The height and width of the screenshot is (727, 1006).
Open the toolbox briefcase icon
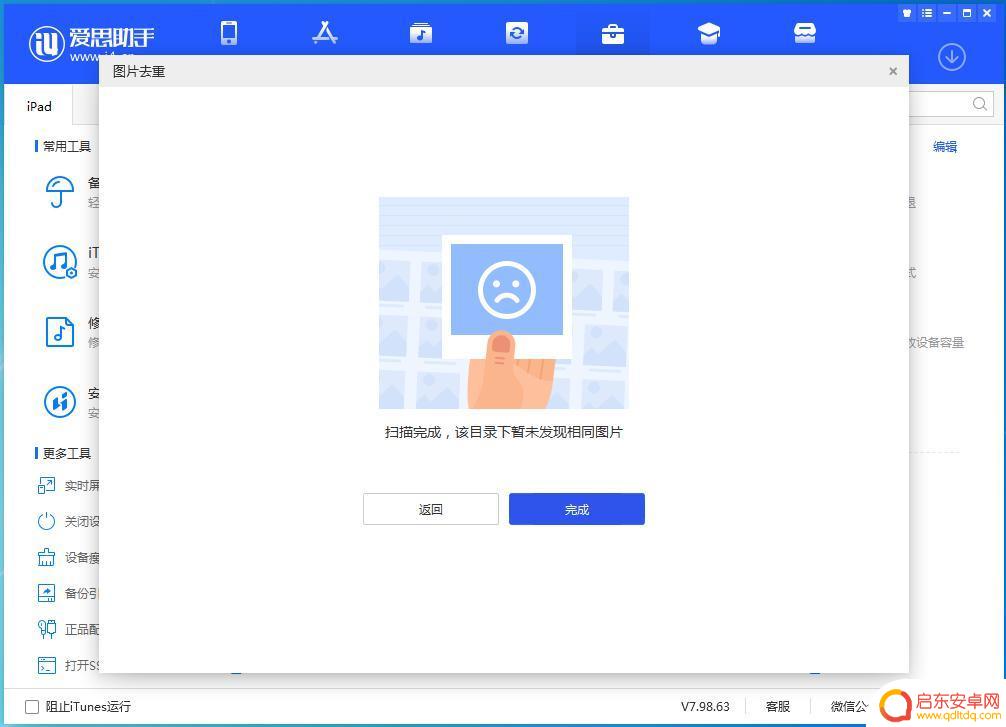pos(613,33)
